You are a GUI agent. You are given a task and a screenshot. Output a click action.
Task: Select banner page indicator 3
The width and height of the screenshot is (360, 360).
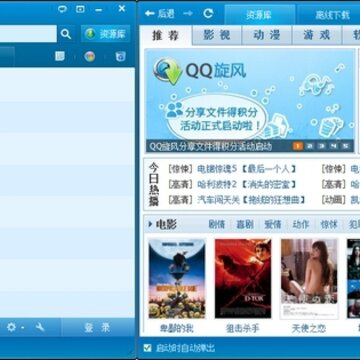321,146
